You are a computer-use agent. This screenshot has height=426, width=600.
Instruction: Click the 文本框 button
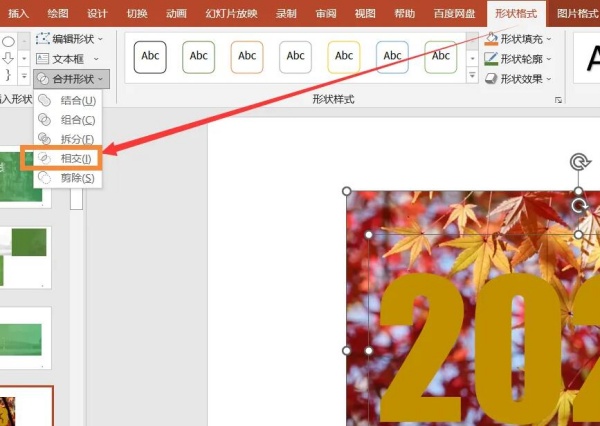pyautogui.click(x=60, y=59)
